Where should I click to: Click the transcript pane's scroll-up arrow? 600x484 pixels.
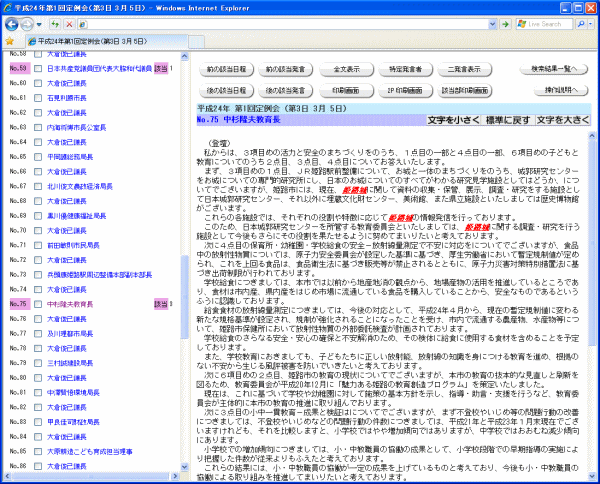tap(592, 135)
